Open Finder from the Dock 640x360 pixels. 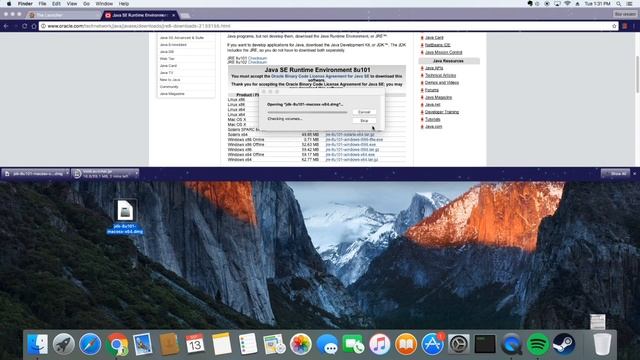37,344
